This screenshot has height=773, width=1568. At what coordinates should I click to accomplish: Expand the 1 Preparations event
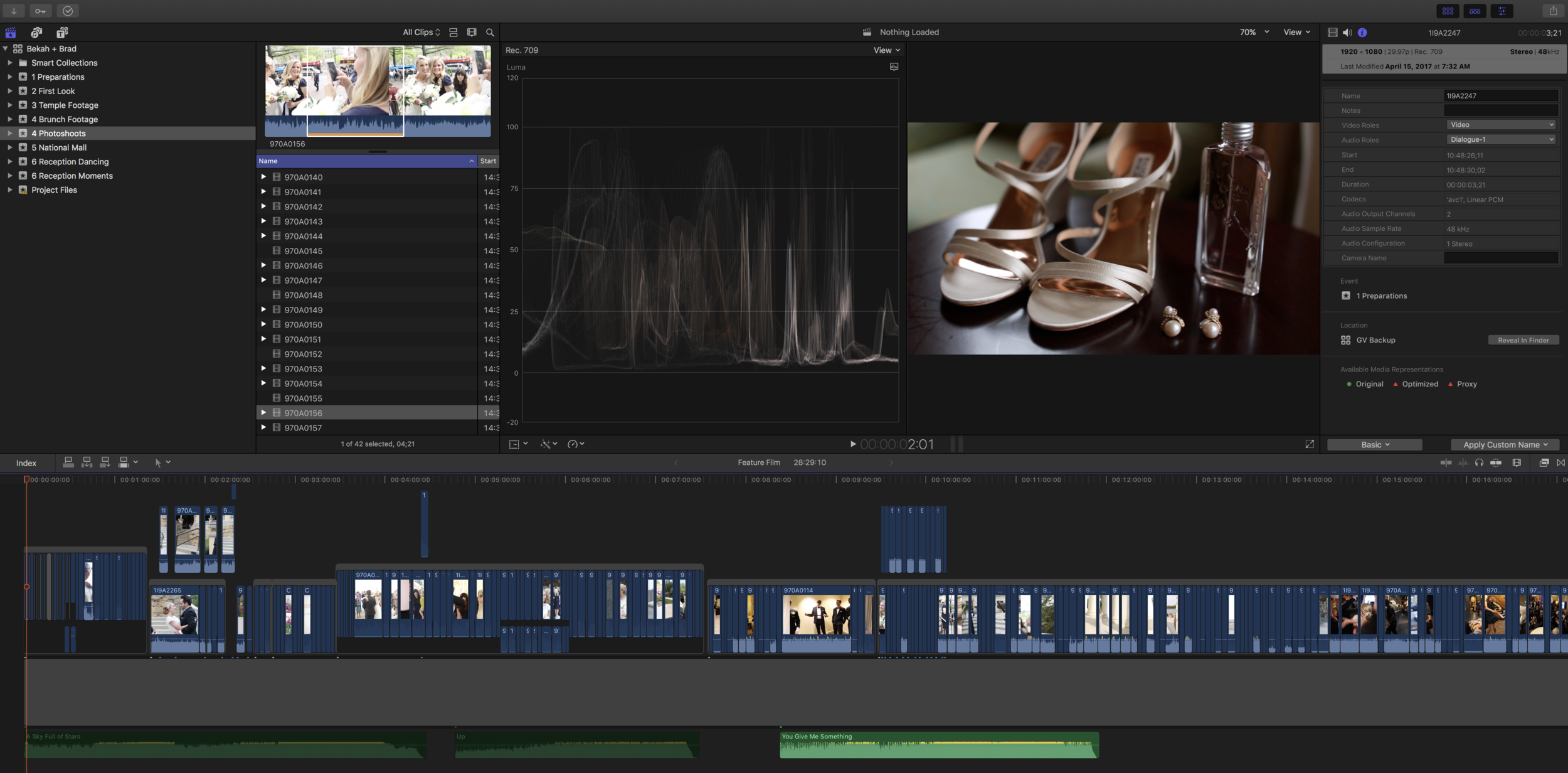click(x=10, y=77)
